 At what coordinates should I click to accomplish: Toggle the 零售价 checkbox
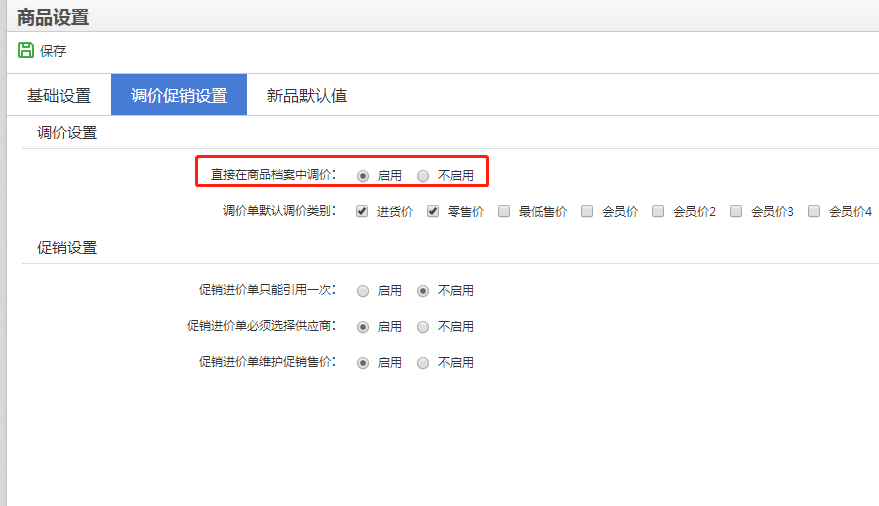point(433,211)
